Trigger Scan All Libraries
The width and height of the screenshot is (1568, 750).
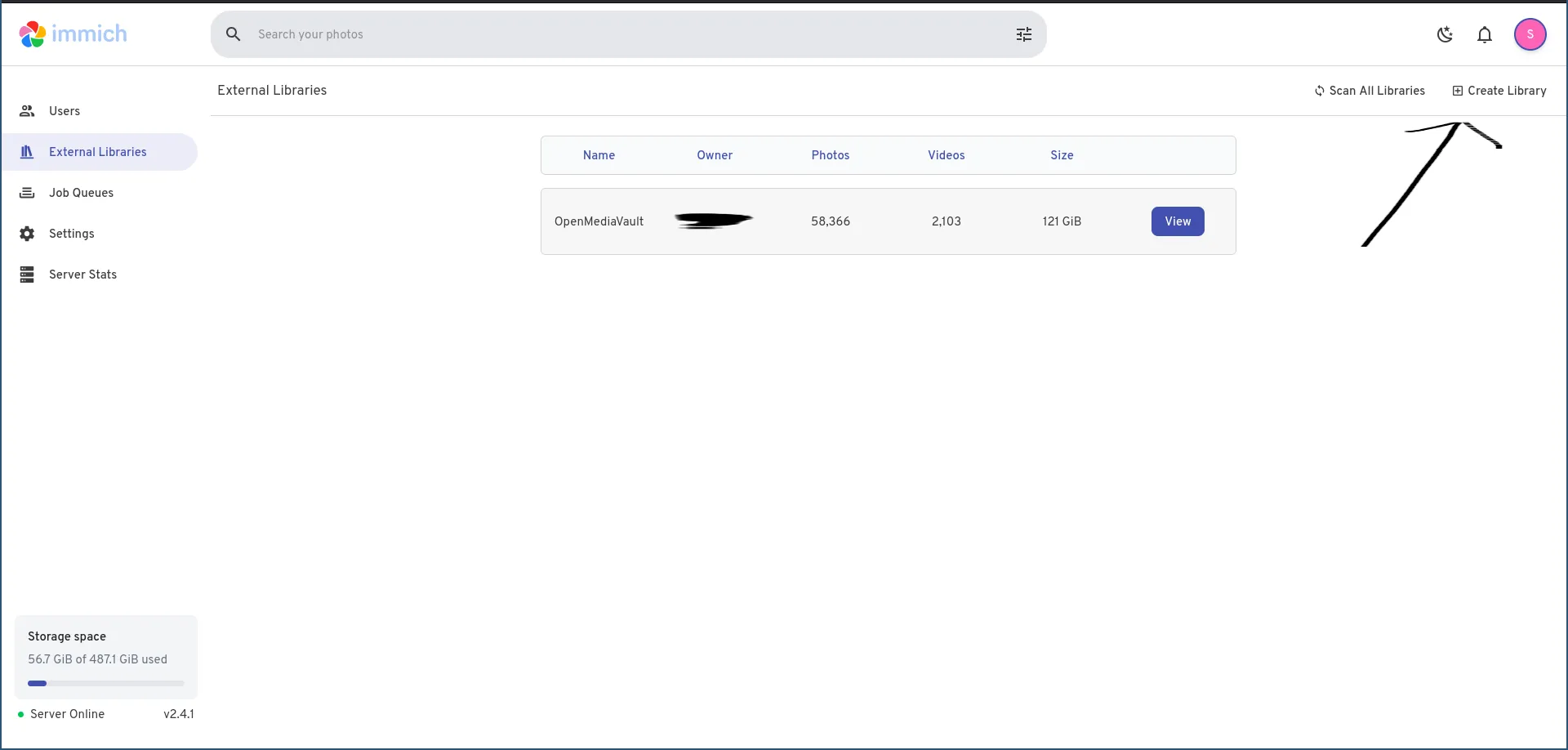pos(1369,91)
